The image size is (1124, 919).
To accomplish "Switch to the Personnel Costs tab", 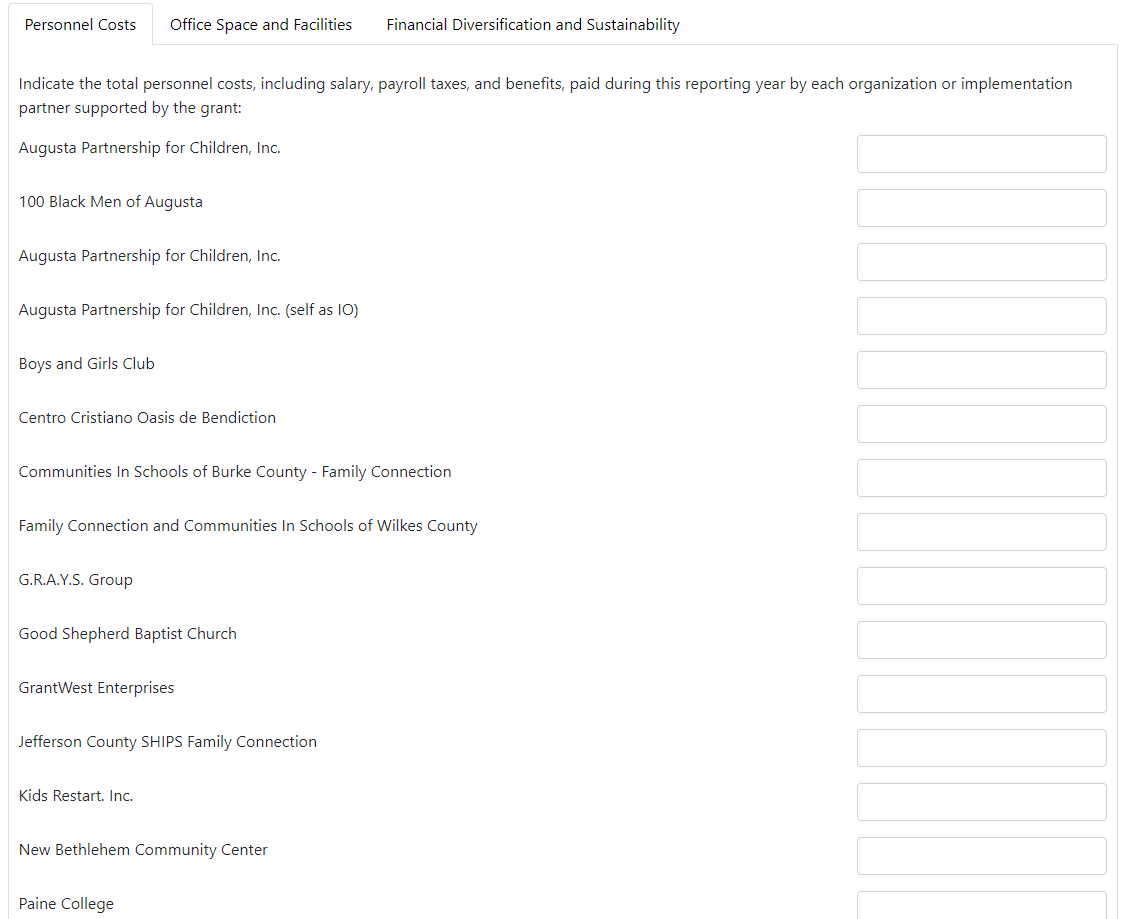I will coord(80,25).
